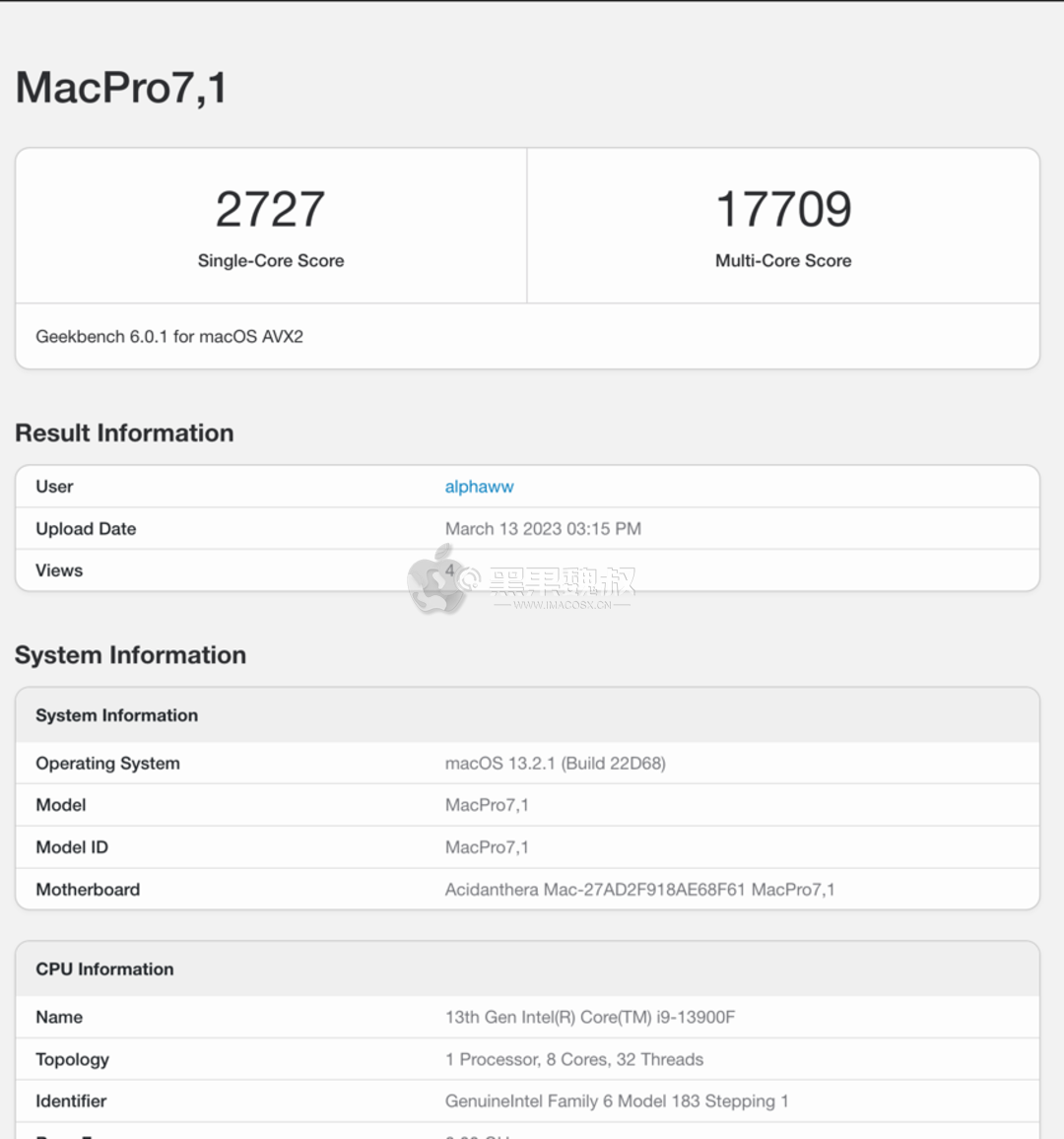Select the MacPro7,1 value in Model ID row
This screenshot has height=1139, width=1064.
(x=487, y=847)
